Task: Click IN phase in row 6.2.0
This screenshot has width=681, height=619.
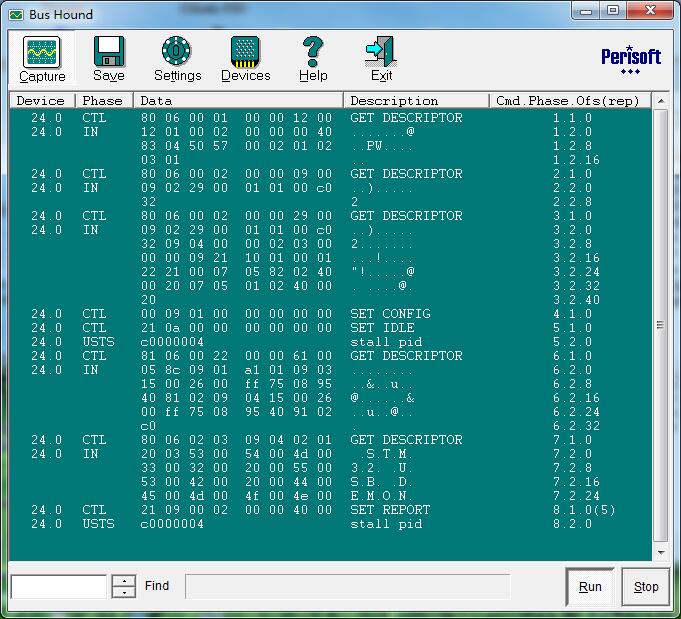Action: [x=90, y=370]
